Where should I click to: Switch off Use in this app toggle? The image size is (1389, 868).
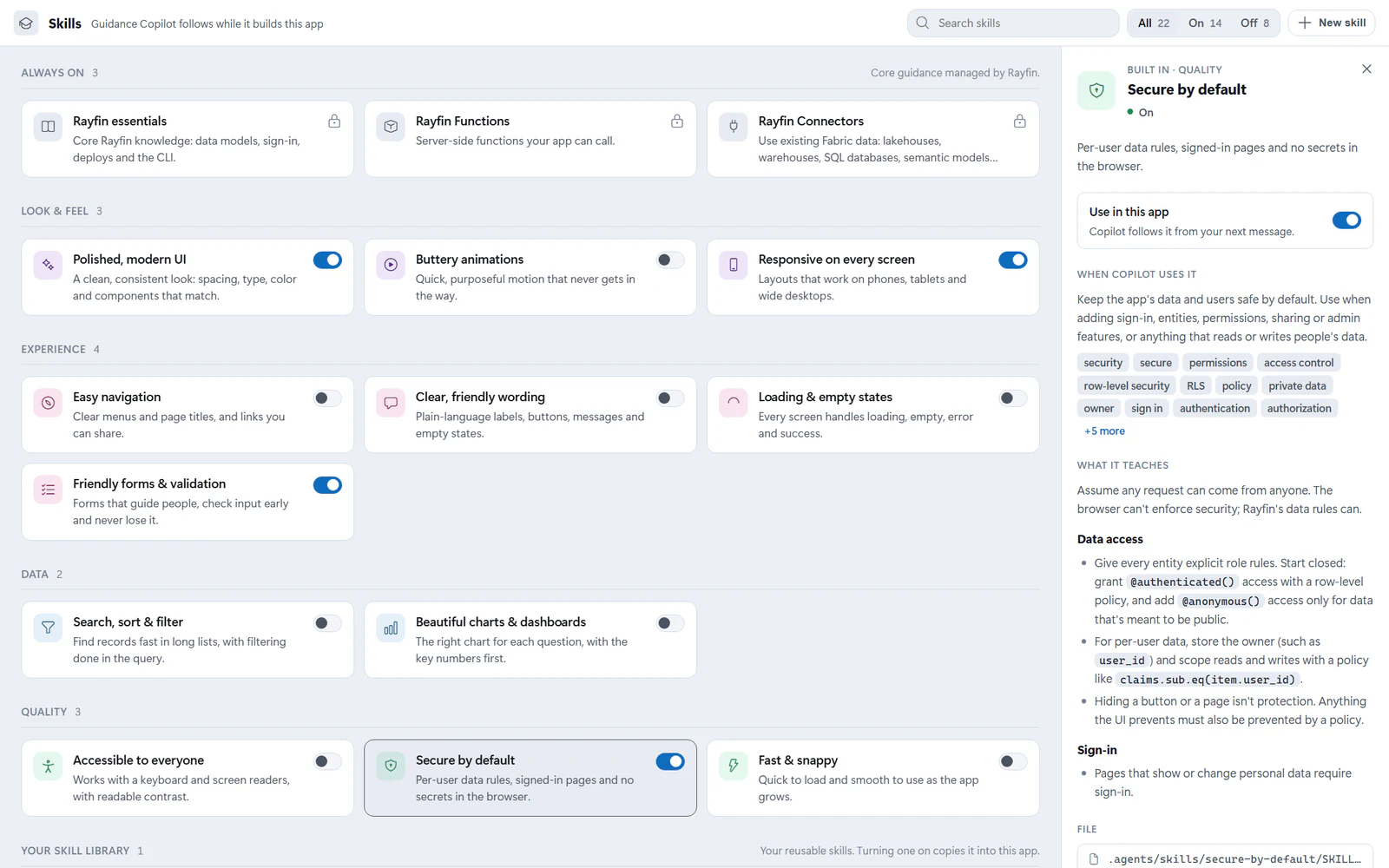pos(1346,220)
